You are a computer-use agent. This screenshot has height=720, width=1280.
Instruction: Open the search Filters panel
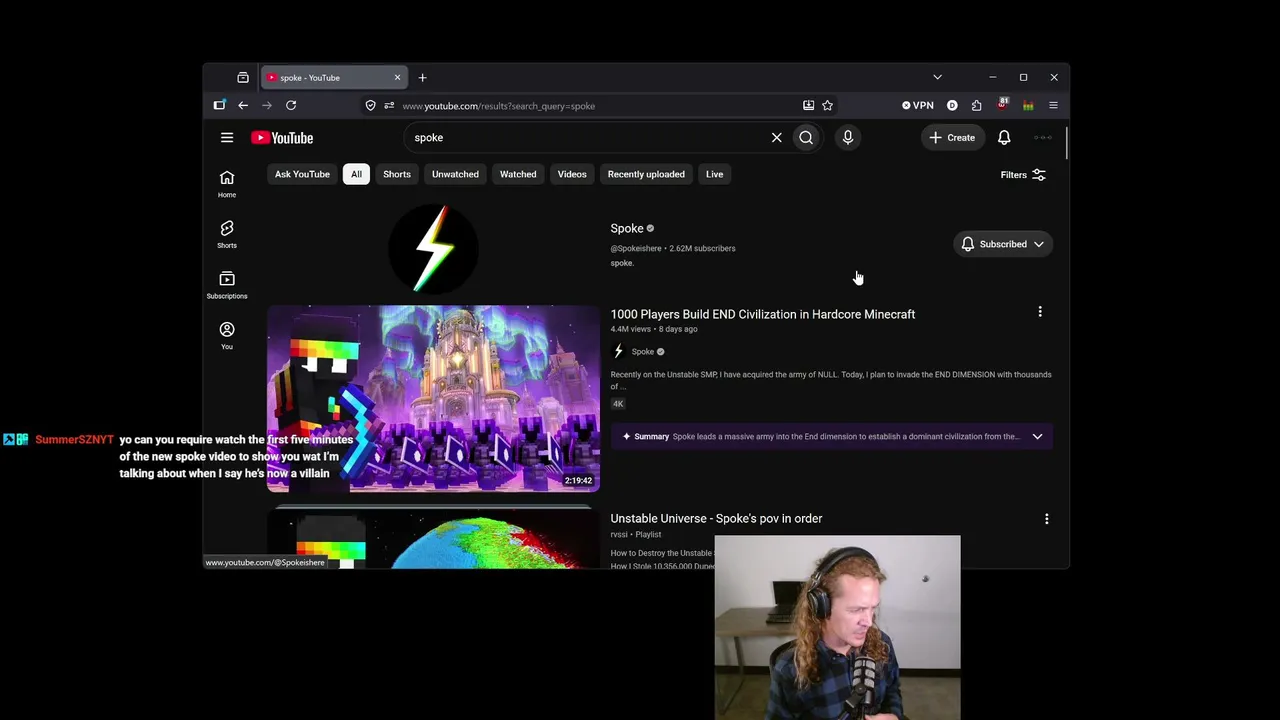coord(1023,175)
